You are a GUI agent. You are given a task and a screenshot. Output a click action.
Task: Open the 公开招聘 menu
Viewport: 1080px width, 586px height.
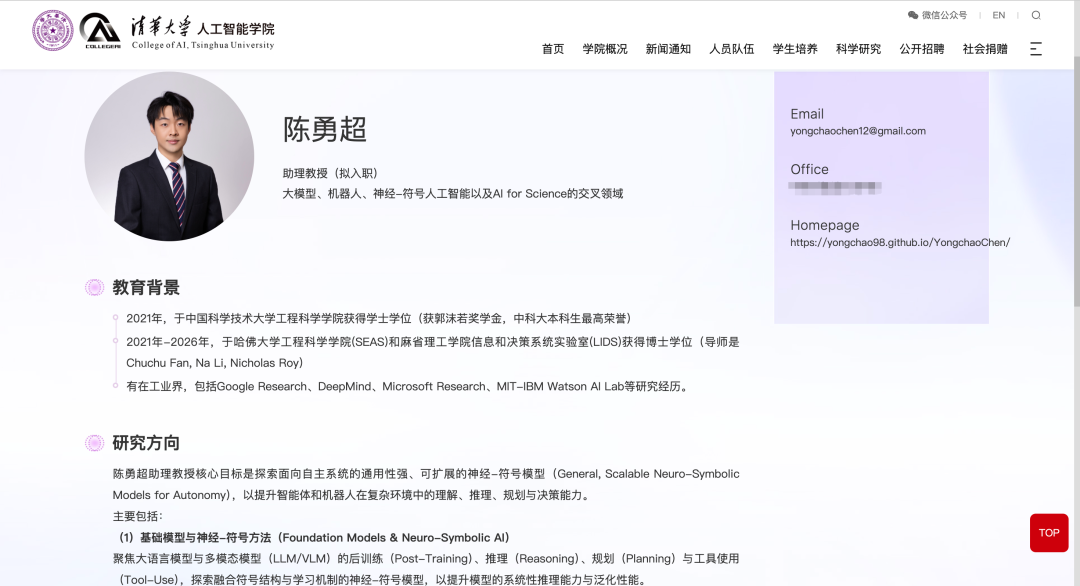(922, 49)
